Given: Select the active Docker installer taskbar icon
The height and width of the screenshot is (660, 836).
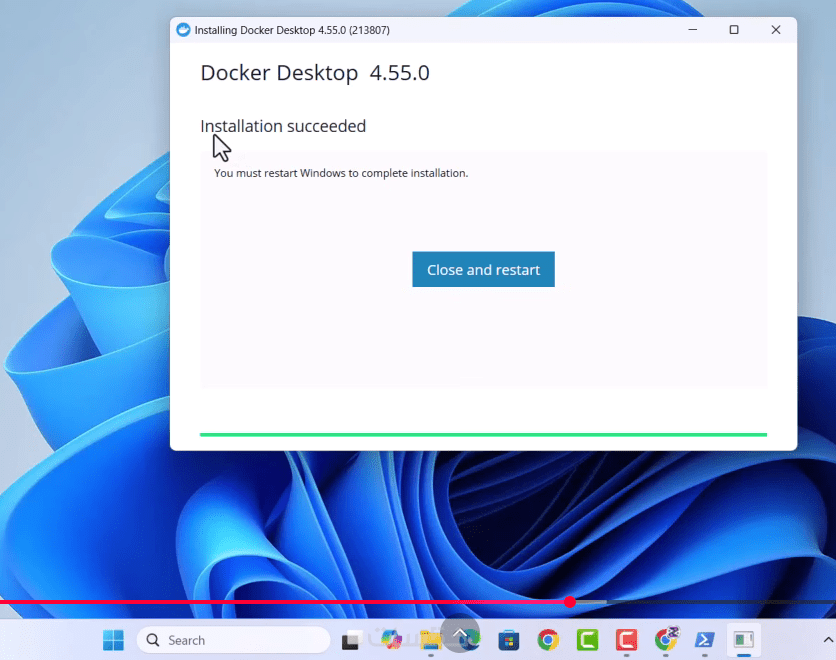Looking at the screenshot, I should coord(744,640).
